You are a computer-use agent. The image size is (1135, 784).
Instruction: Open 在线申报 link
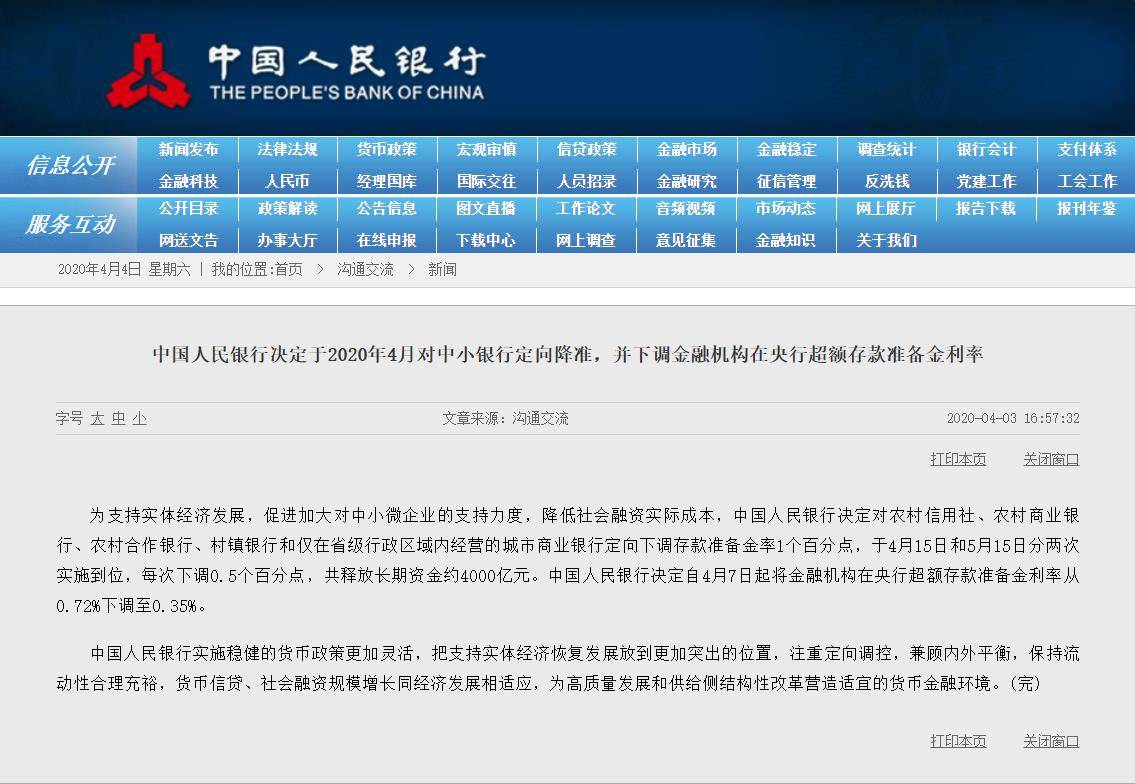[387, 240]
